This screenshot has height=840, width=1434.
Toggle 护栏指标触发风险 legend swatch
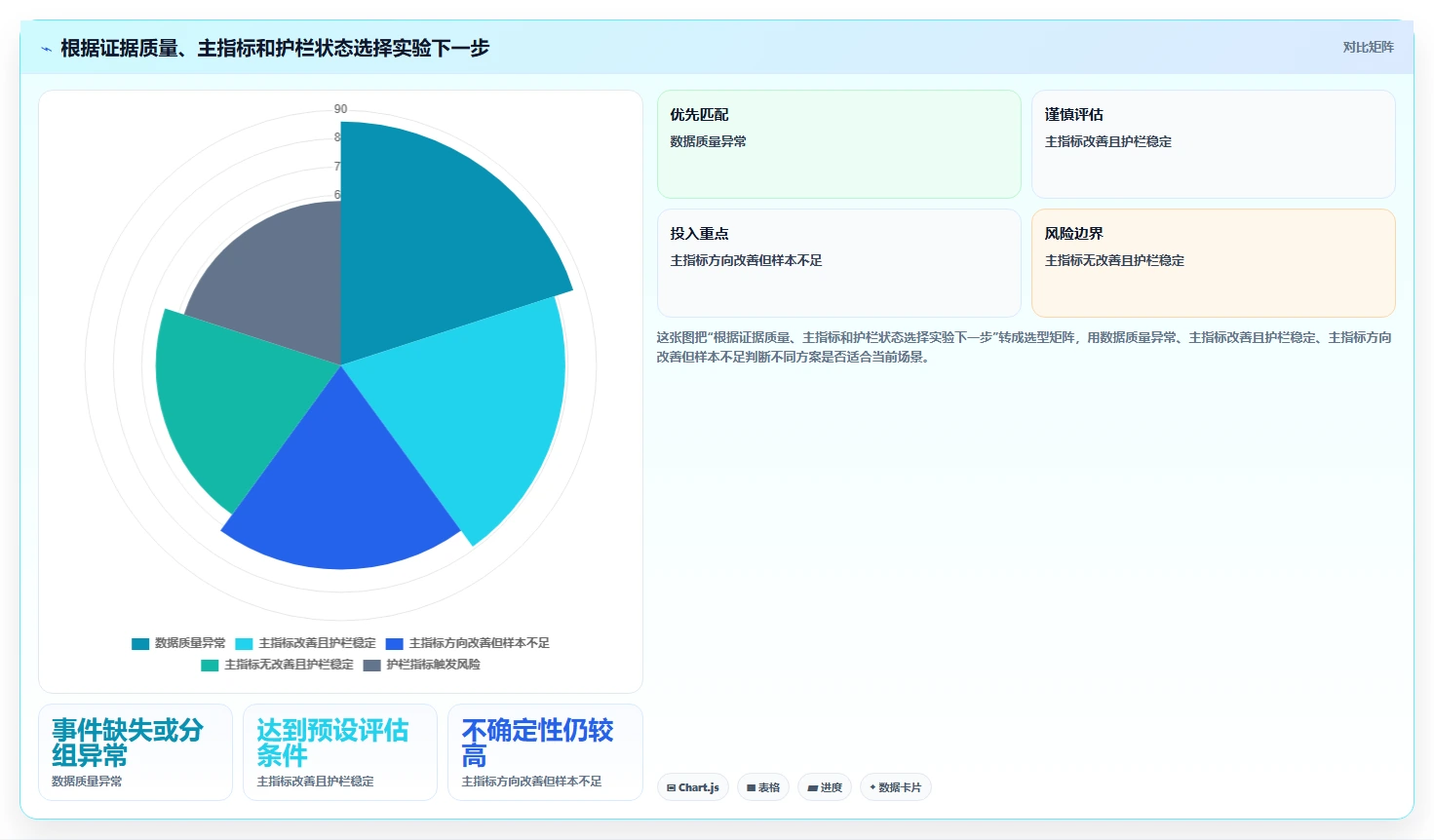[371, 665]
